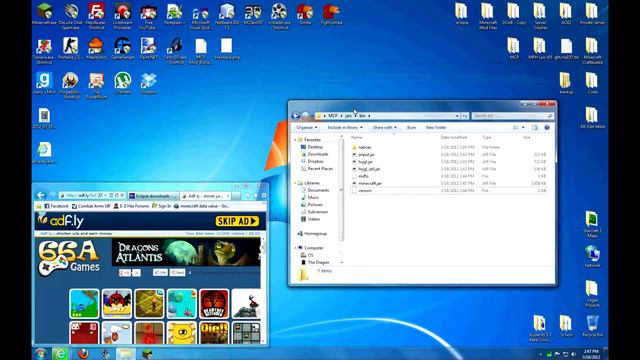Click the jars breadcrumb in the address bar
This screenshot has height=360, width=640.
348,116
